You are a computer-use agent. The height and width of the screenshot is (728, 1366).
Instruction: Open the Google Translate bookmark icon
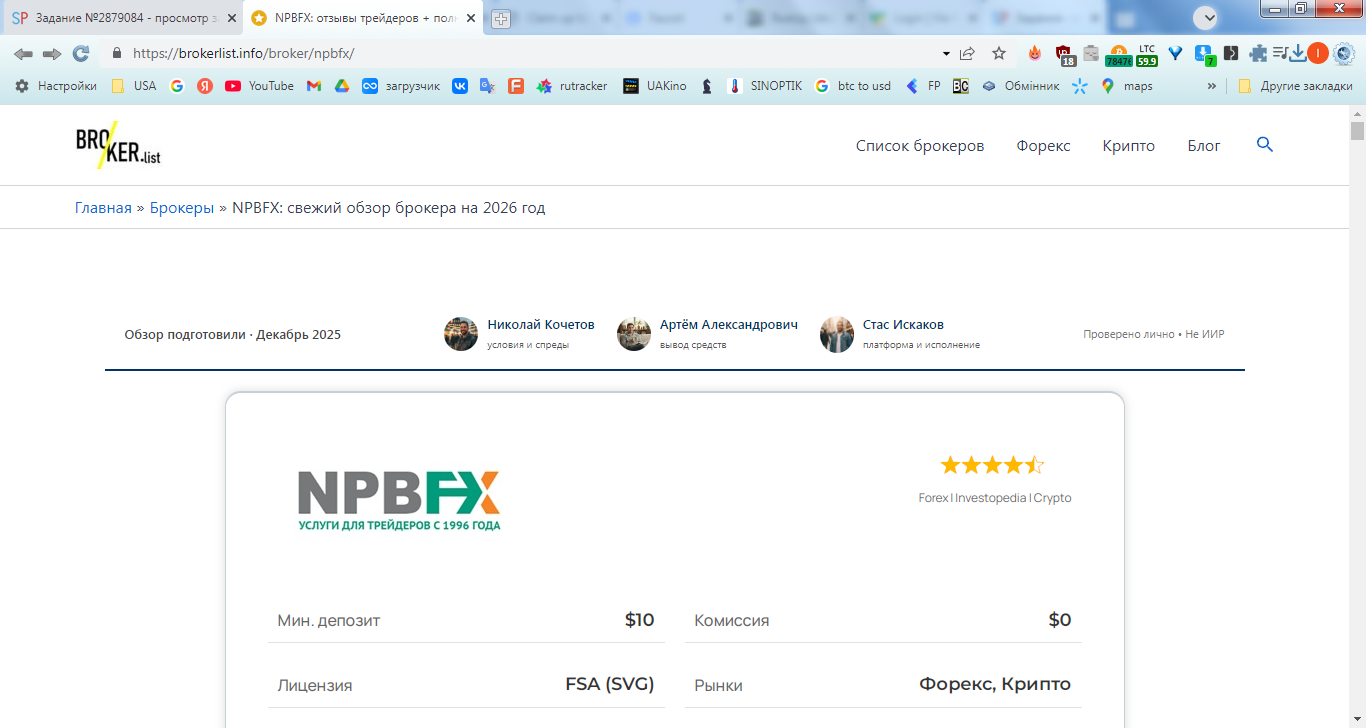[488, 86]
